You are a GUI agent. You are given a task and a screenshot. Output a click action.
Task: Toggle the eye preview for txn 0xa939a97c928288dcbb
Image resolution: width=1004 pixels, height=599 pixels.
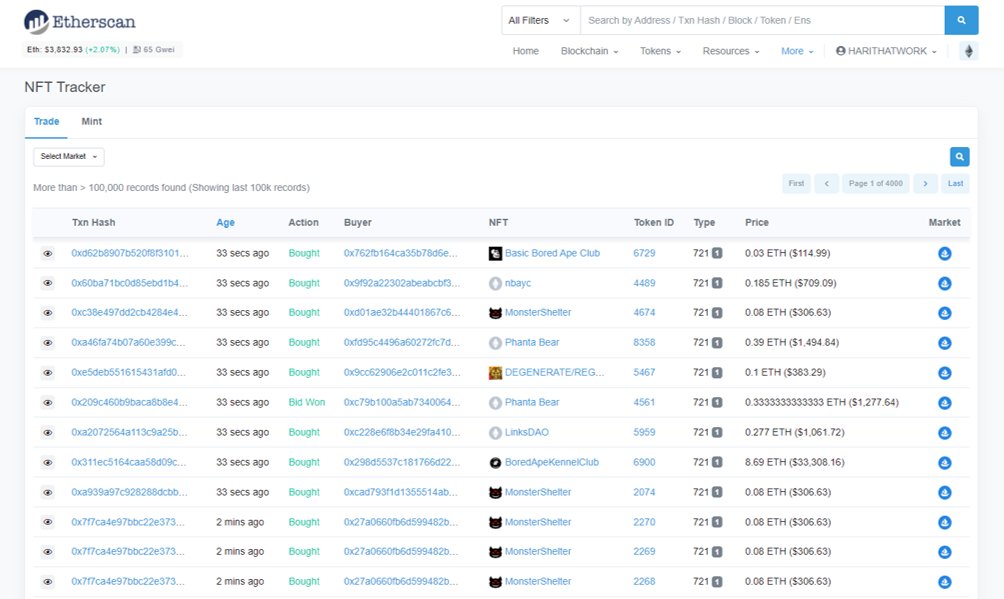(47, 493)
